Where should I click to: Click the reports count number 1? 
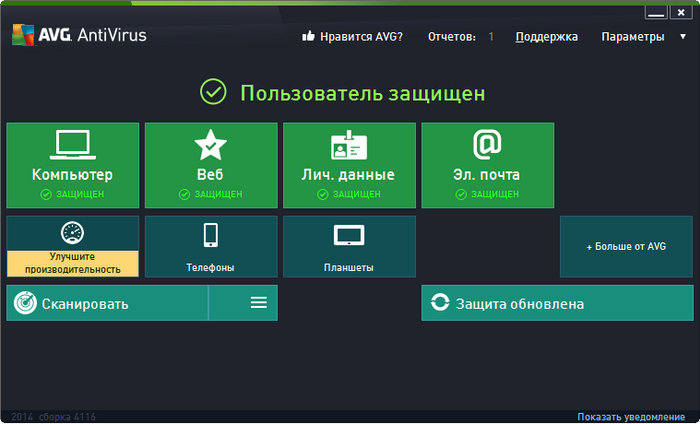(x=491, y=37)
